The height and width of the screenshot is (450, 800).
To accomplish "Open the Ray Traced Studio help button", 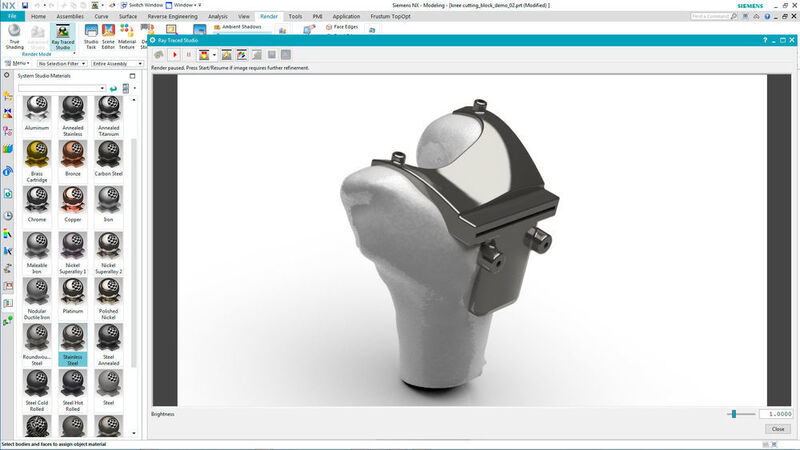I will click(x=765, y=40).
